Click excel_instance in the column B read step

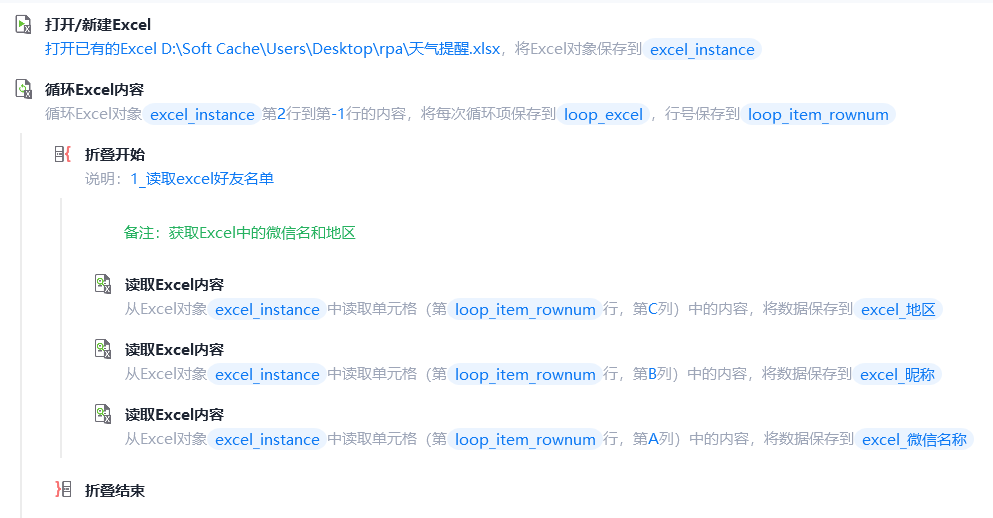point(267,375)
